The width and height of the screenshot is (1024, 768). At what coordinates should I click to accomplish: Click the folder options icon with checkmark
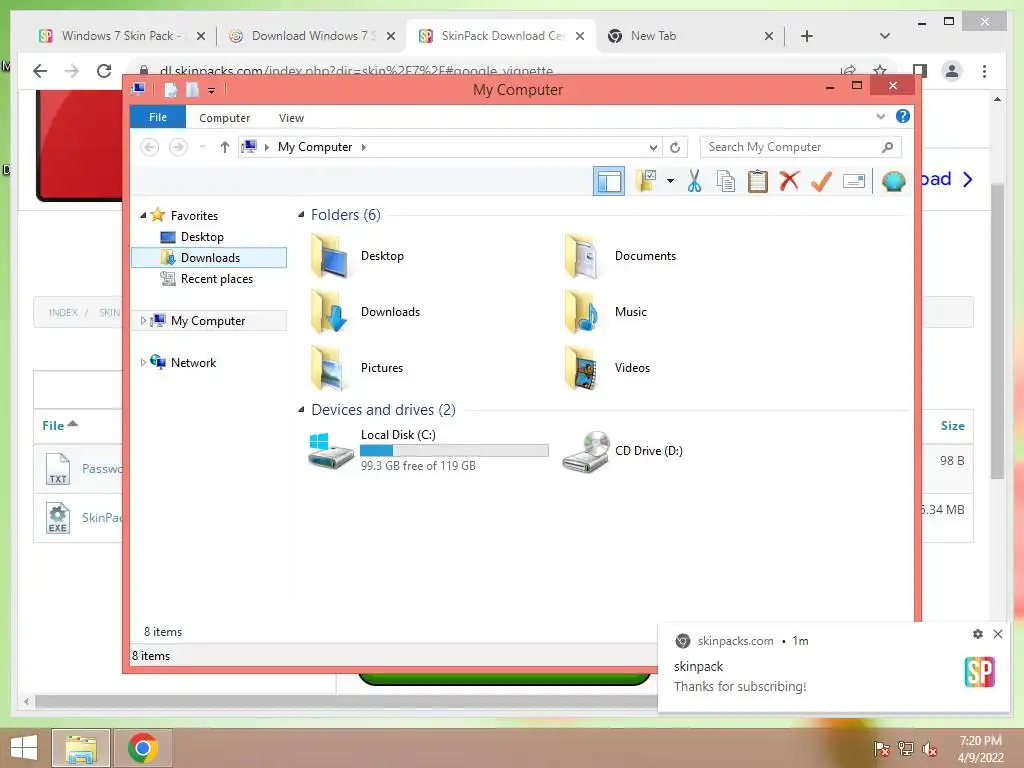tap(646, 181)
